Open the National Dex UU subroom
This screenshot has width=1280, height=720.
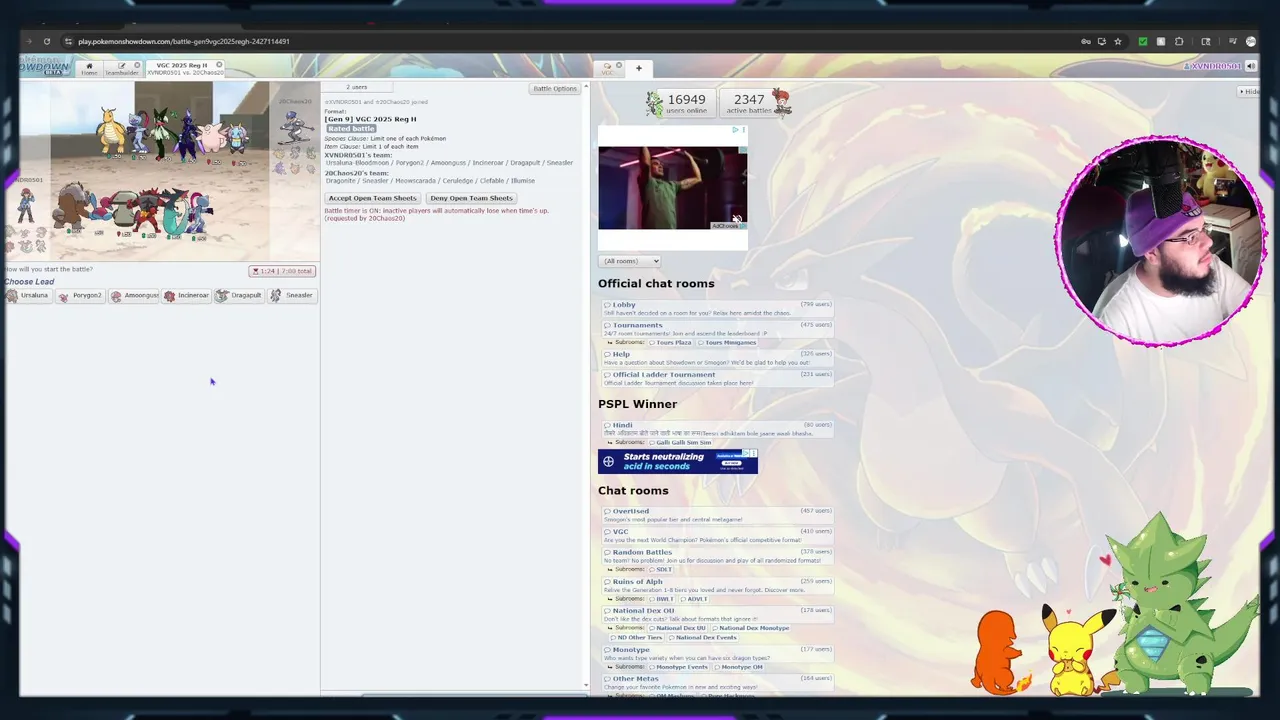click(679, 628)
